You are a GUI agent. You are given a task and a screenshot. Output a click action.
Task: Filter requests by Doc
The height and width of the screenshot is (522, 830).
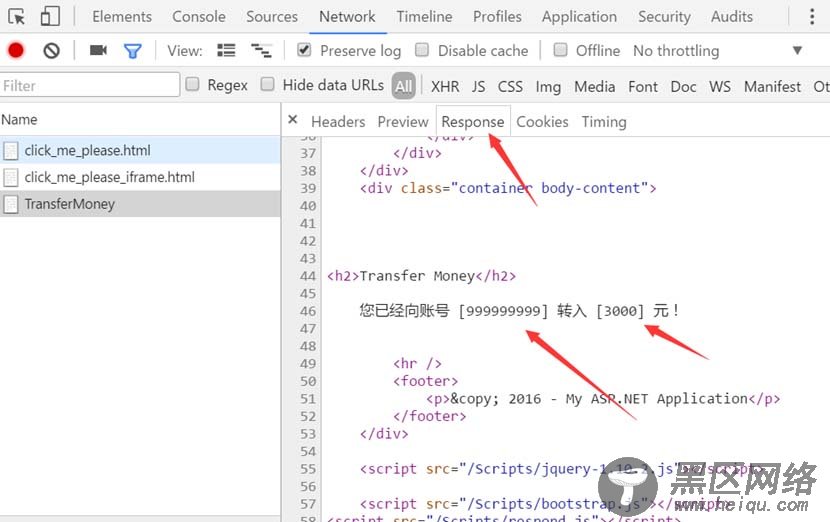tap(683, 86)
